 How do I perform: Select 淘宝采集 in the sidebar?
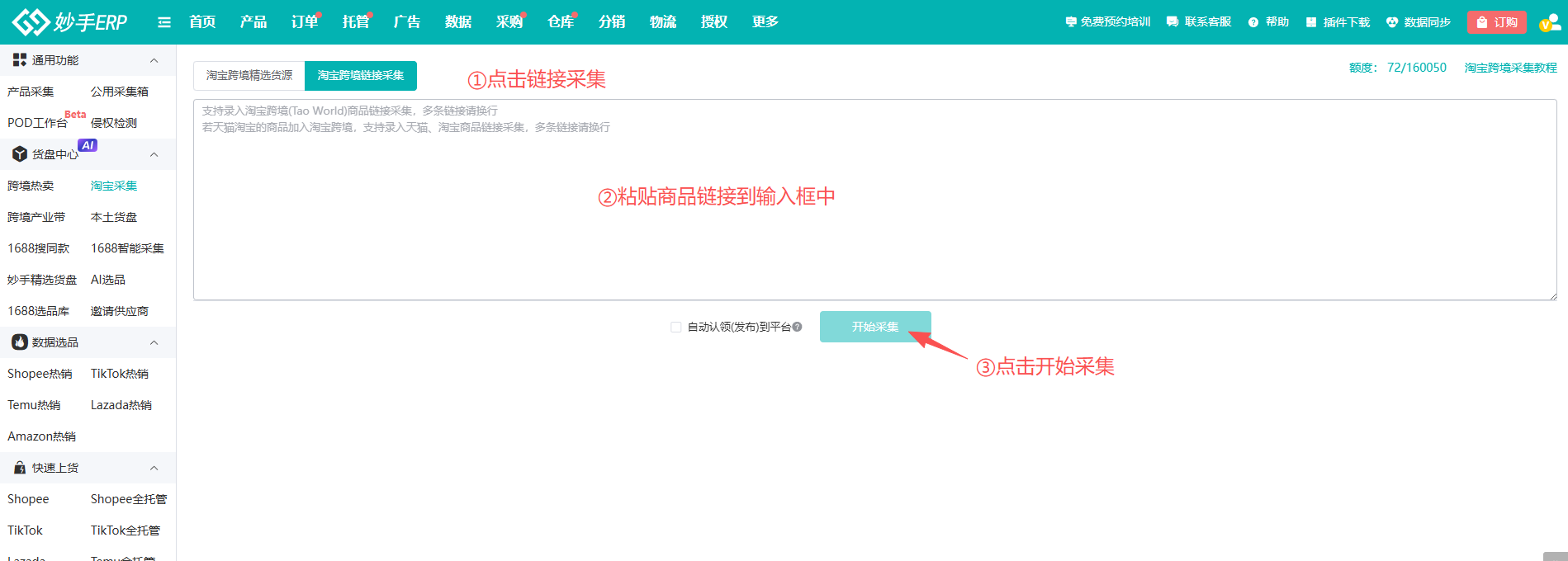(114, 186)
